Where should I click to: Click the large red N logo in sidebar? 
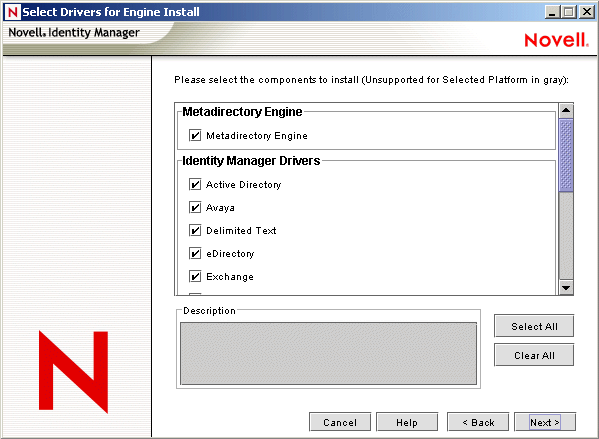(x=73, y=372)
